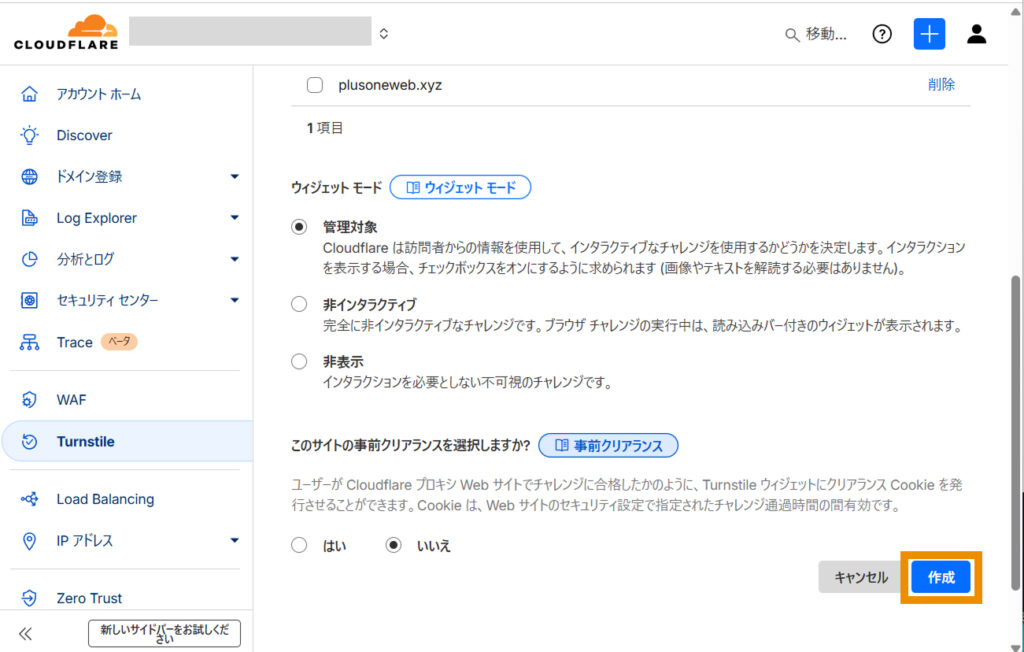Collapse sidebar with double chevron icon

(x=26, y=633)
